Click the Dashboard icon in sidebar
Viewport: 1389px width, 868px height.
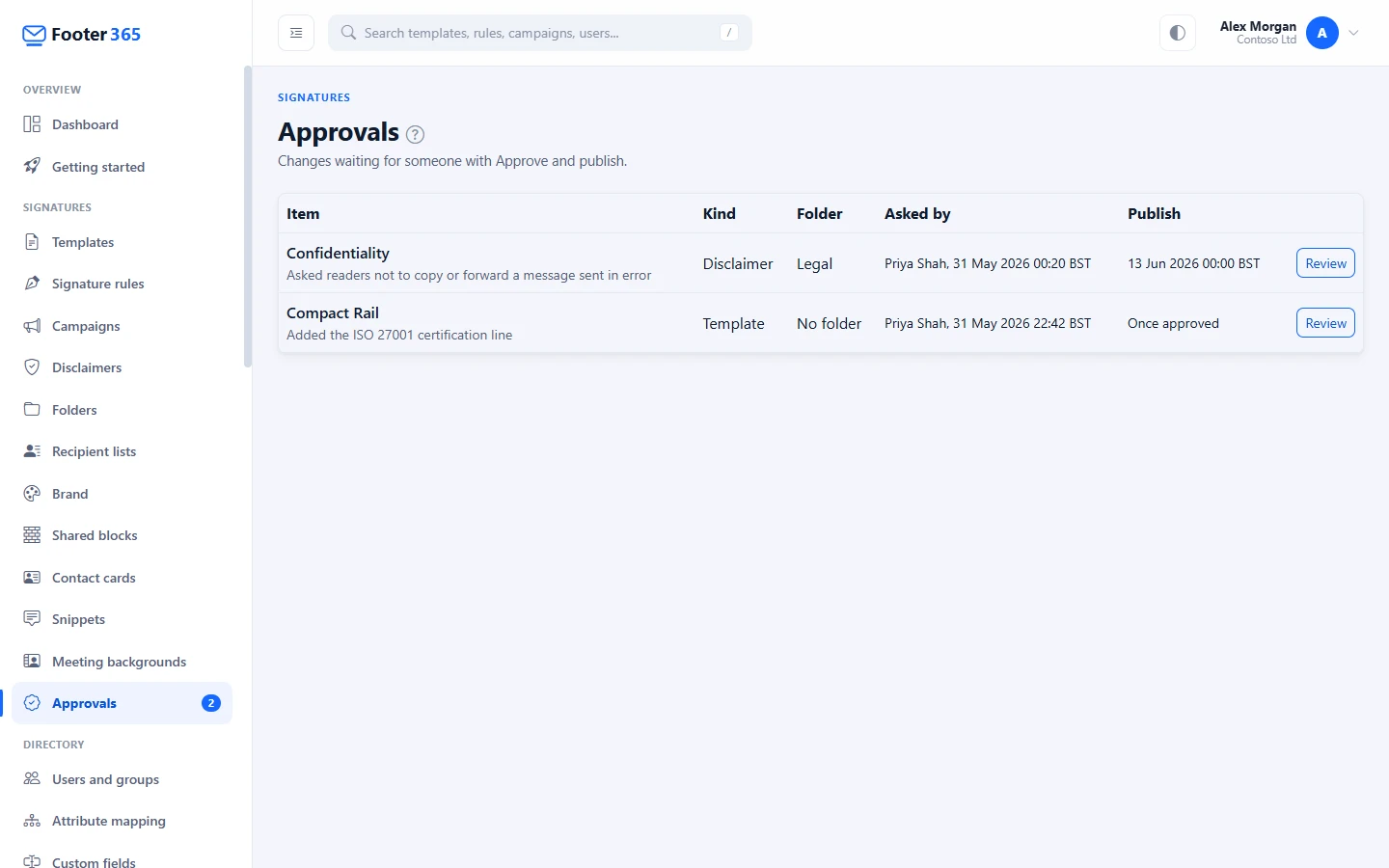(x=32, y=124)
